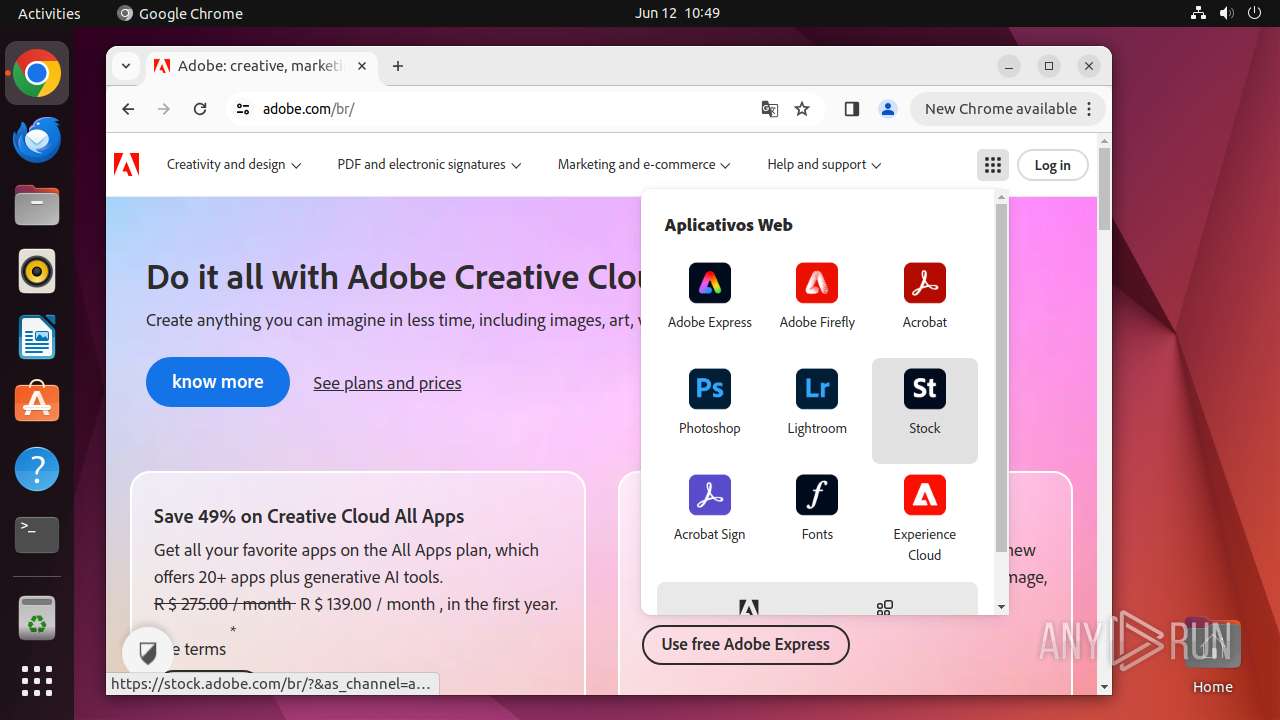1280x720 pixels.
Task: Open Files manager from dock
Action: point(37,205)
